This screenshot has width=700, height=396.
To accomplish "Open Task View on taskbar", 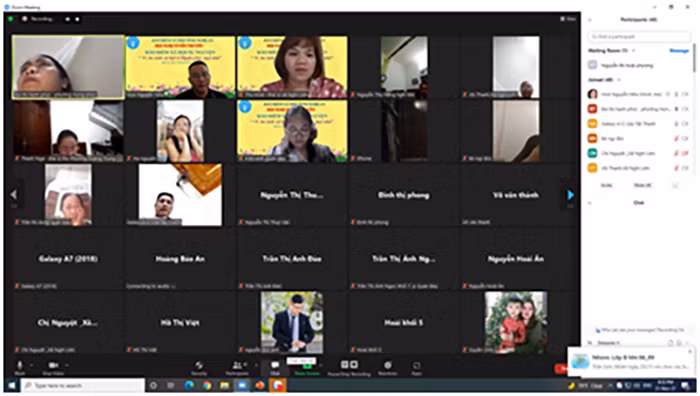I will pos(171,385).
